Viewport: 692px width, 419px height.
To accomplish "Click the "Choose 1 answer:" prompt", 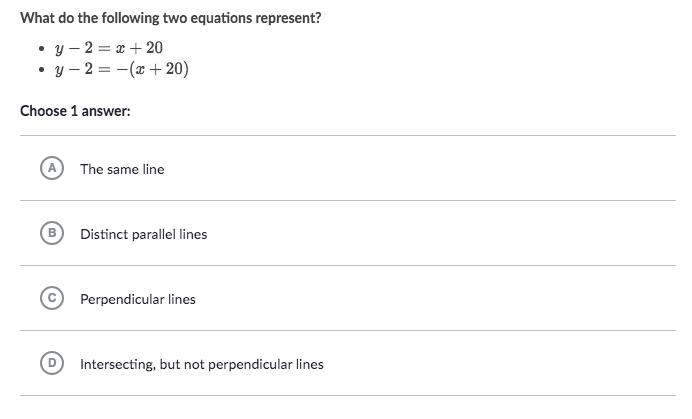I will pos(75,110).
